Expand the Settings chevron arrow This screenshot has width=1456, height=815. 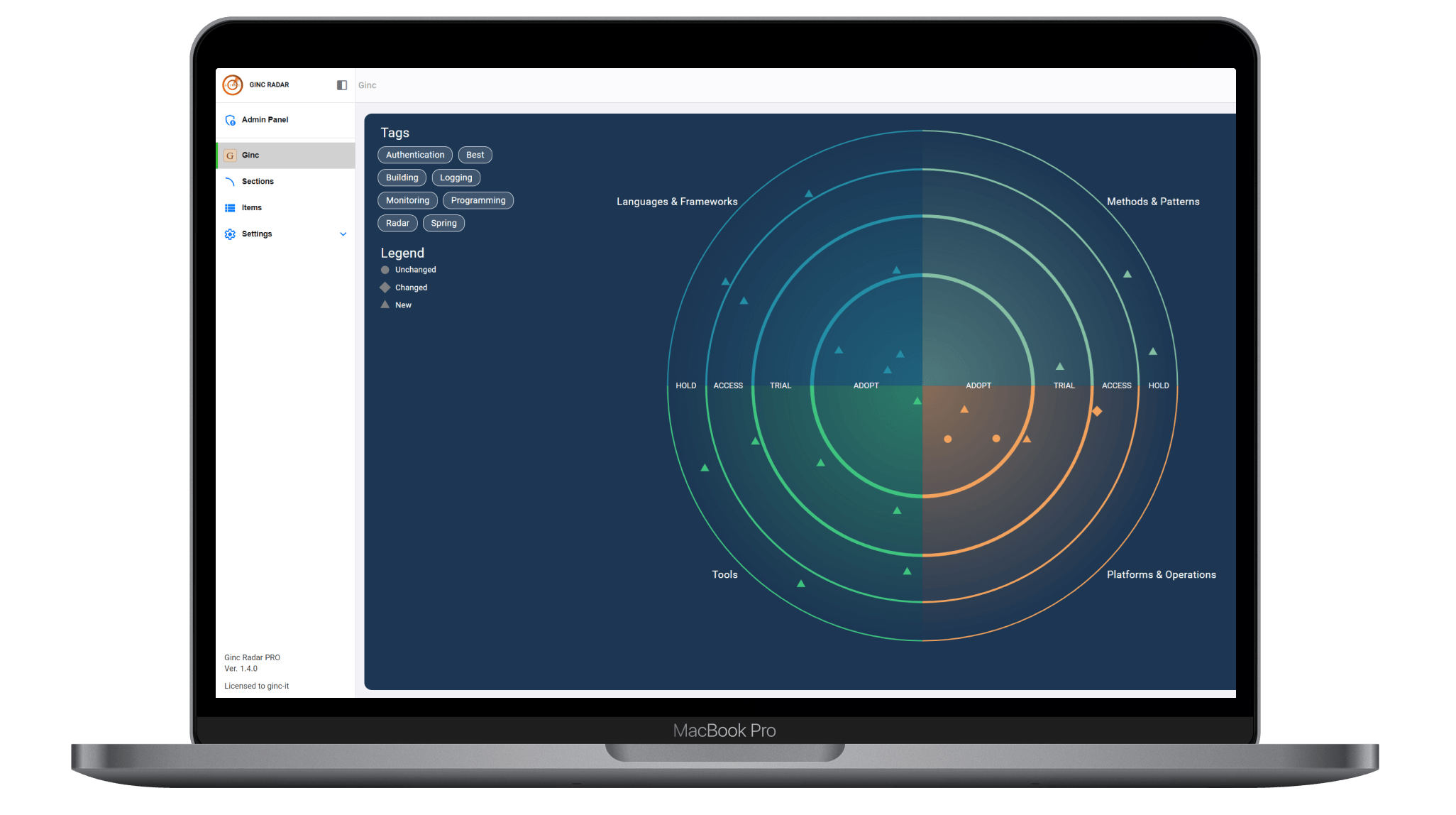tap(343, 234)
